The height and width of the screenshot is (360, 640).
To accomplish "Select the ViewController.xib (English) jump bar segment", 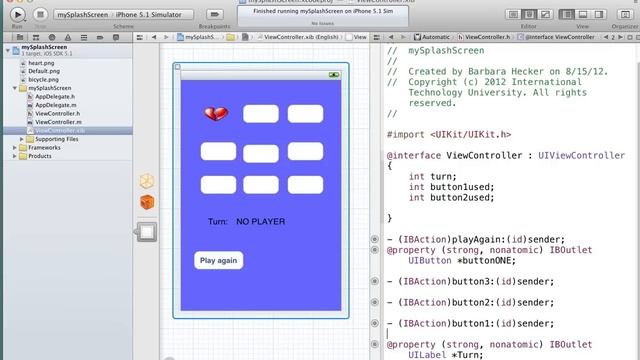I will coord(298,37).
